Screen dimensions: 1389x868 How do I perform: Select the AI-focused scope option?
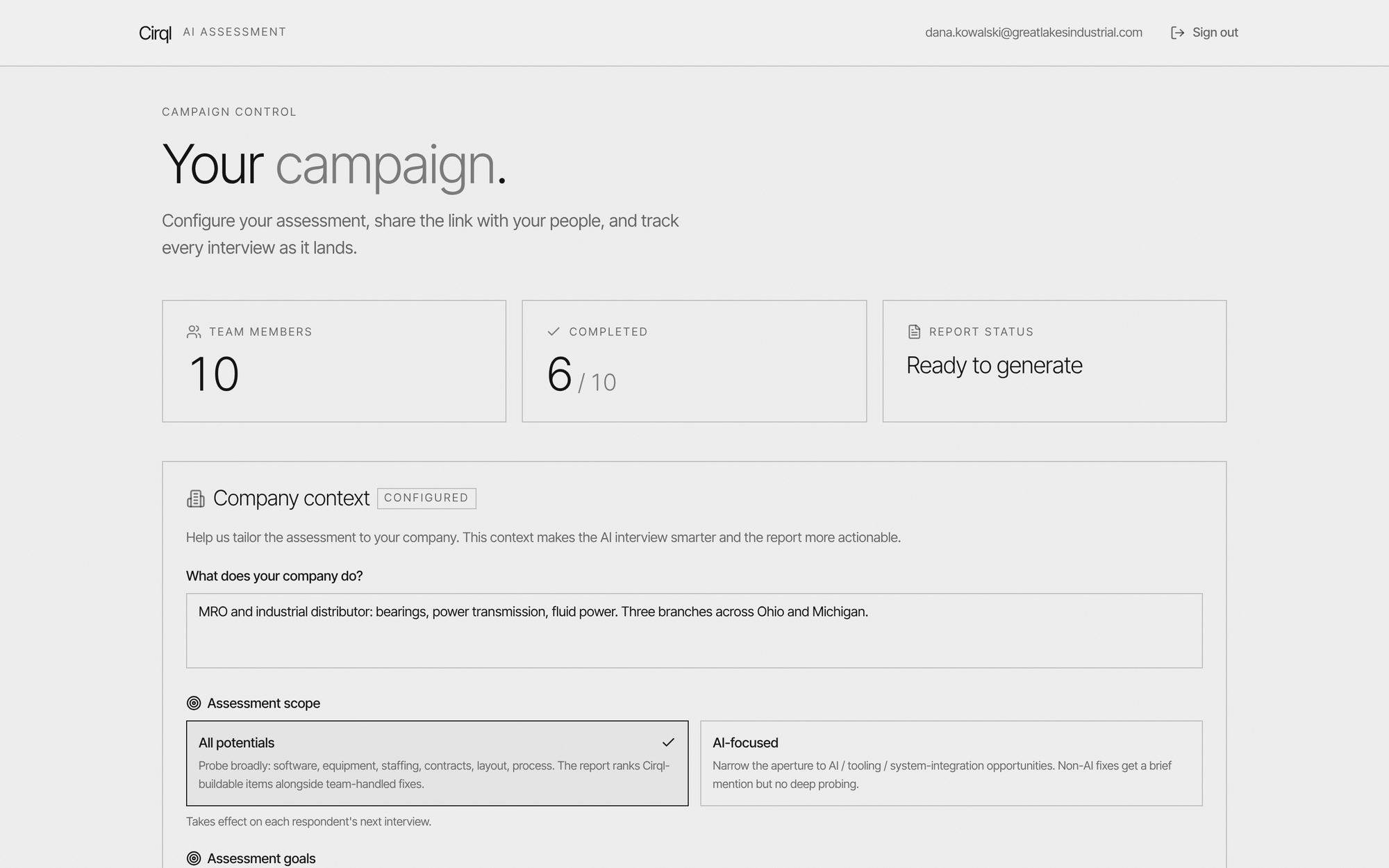(951, 763)
